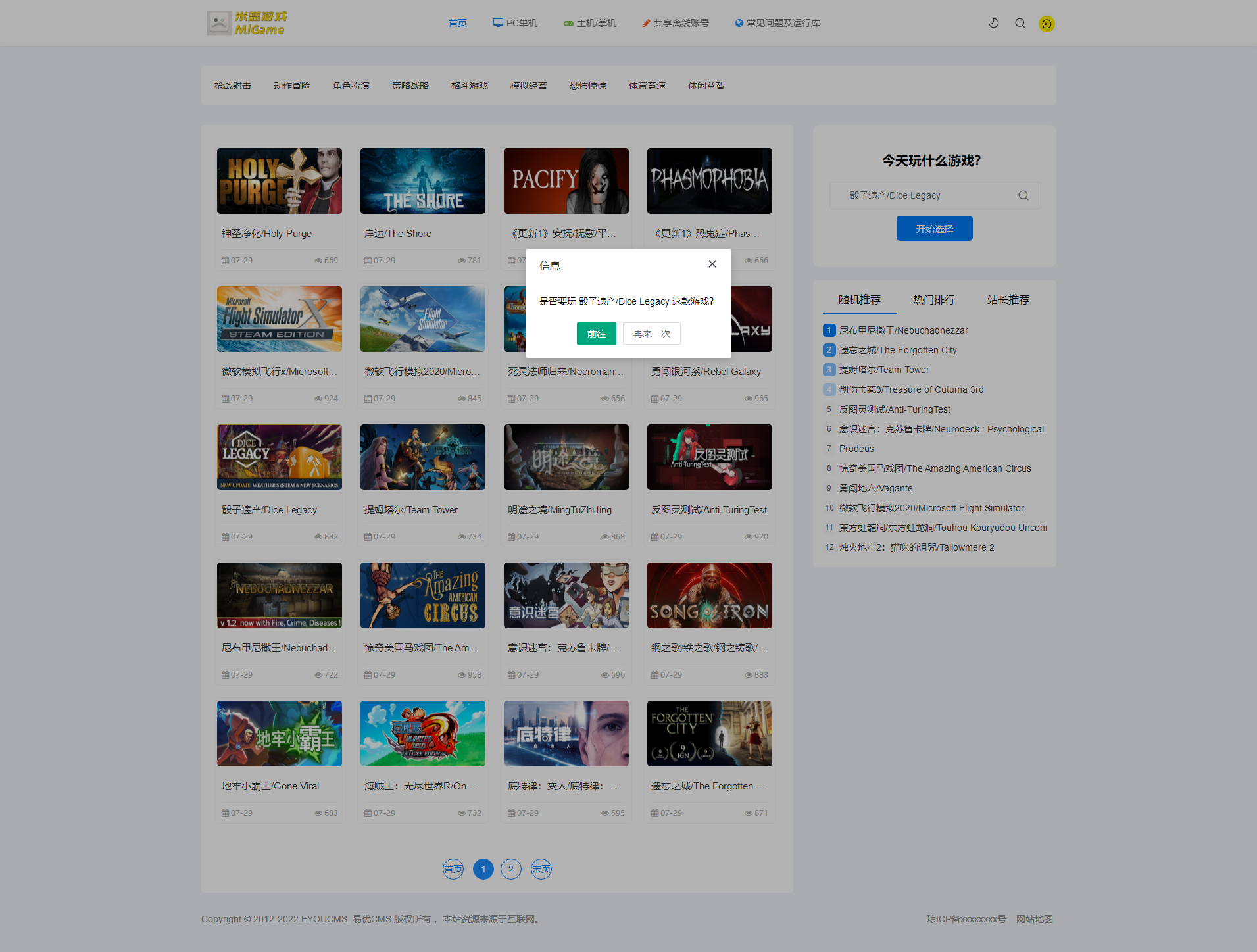
Task: Select the 体育竞速 category
Action: [647, 86]
